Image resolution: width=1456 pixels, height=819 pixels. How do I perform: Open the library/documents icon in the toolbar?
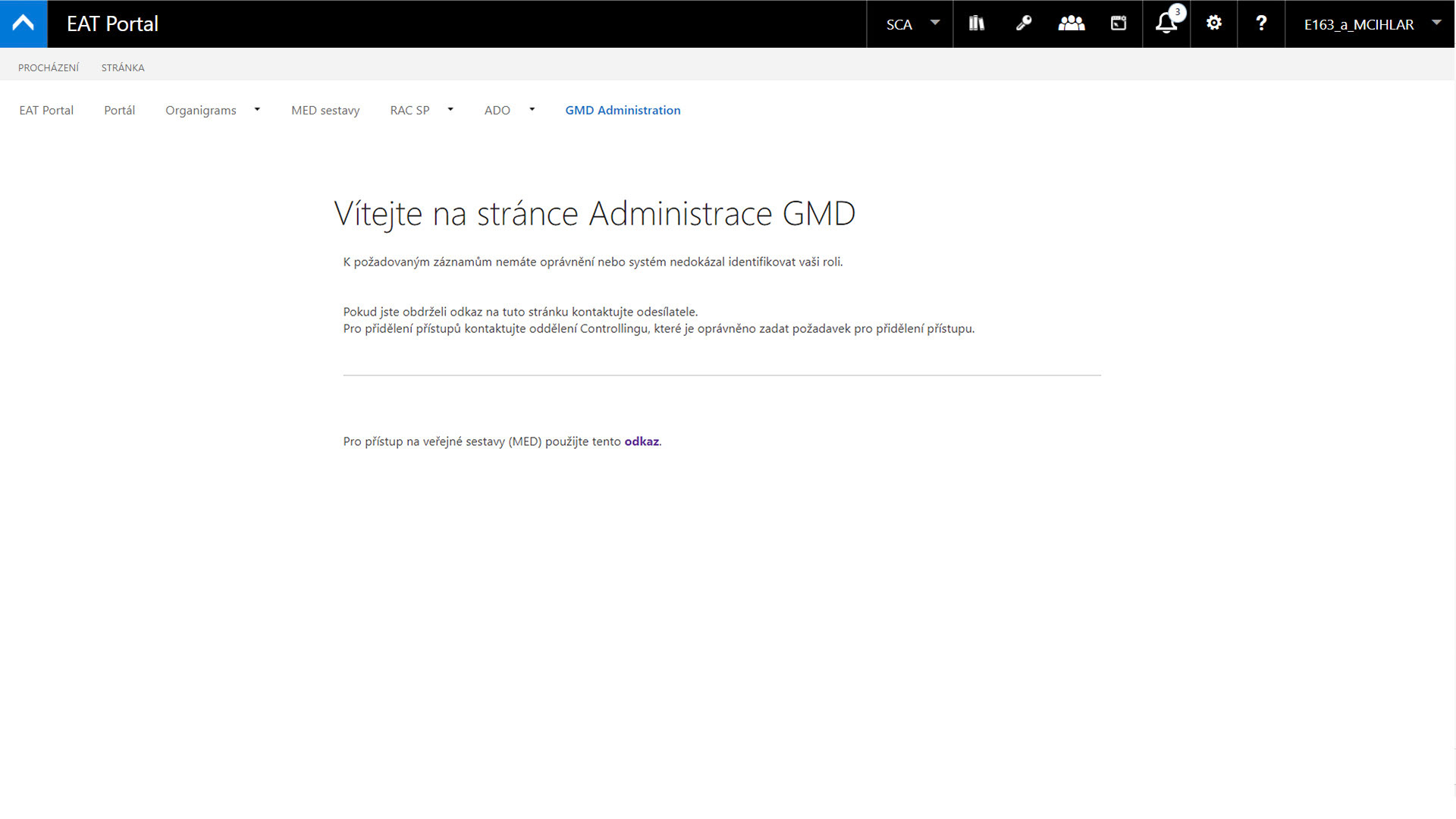click(x=976, y=24)
